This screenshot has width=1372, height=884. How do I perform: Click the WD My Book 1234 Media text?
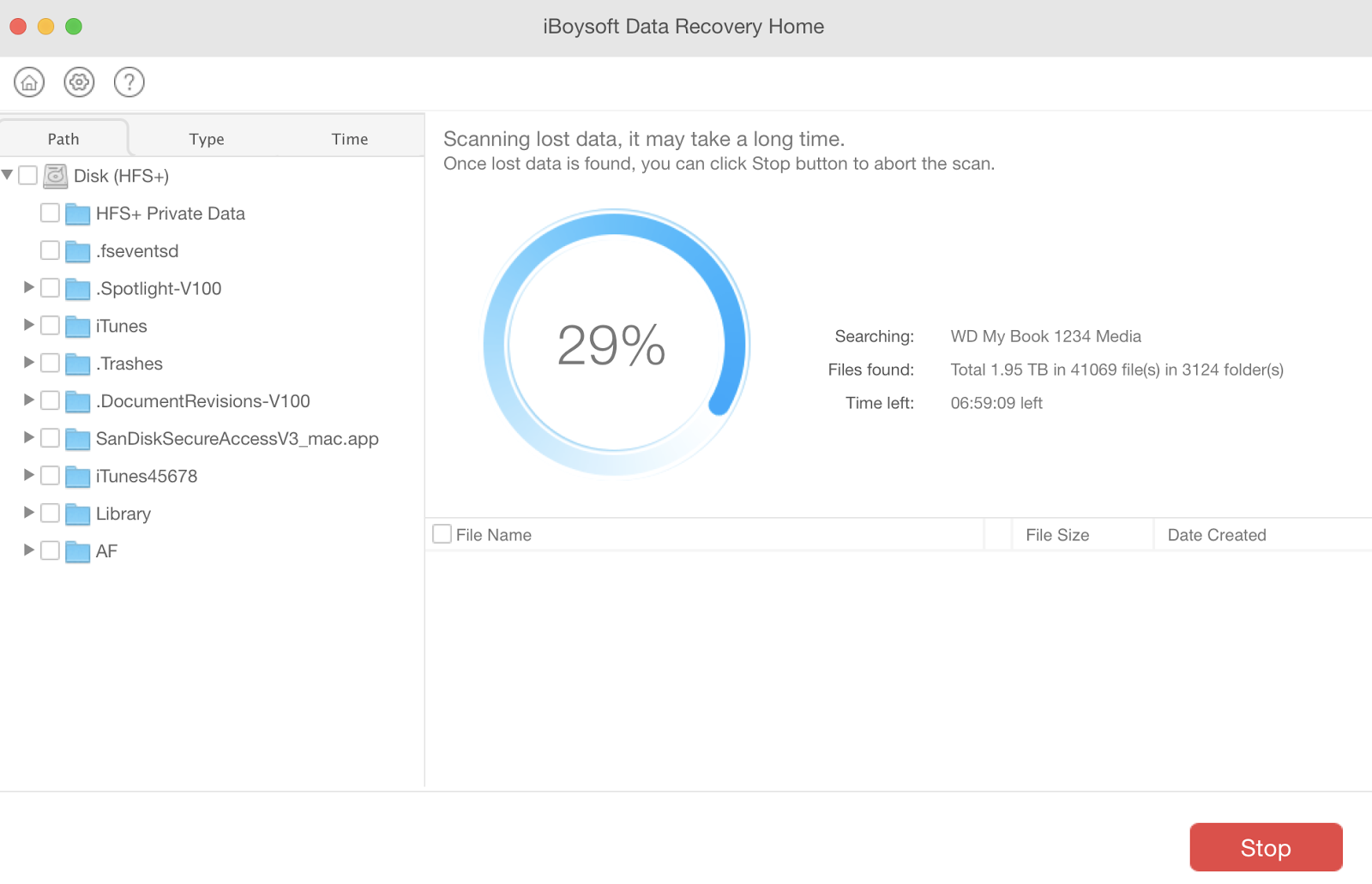click(x=1046, y=336)
